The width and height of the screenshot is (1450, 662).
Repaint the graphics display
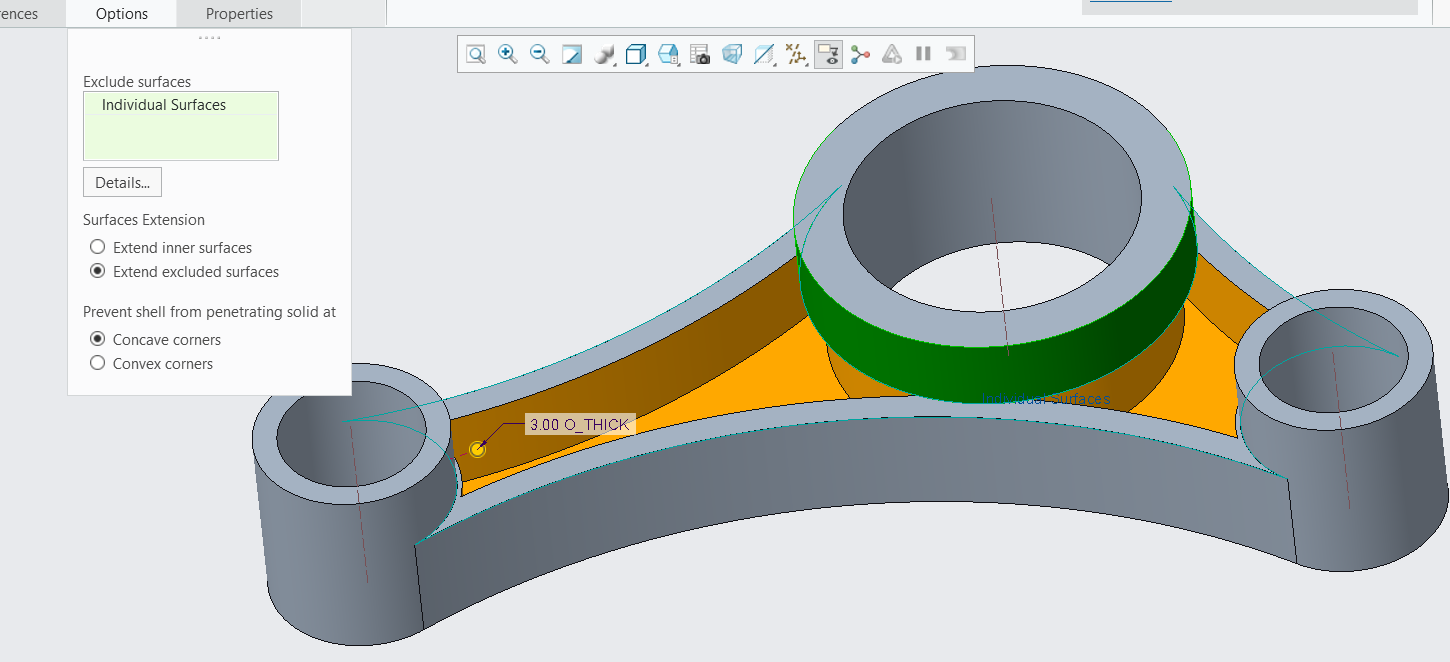tap(571, 54)
